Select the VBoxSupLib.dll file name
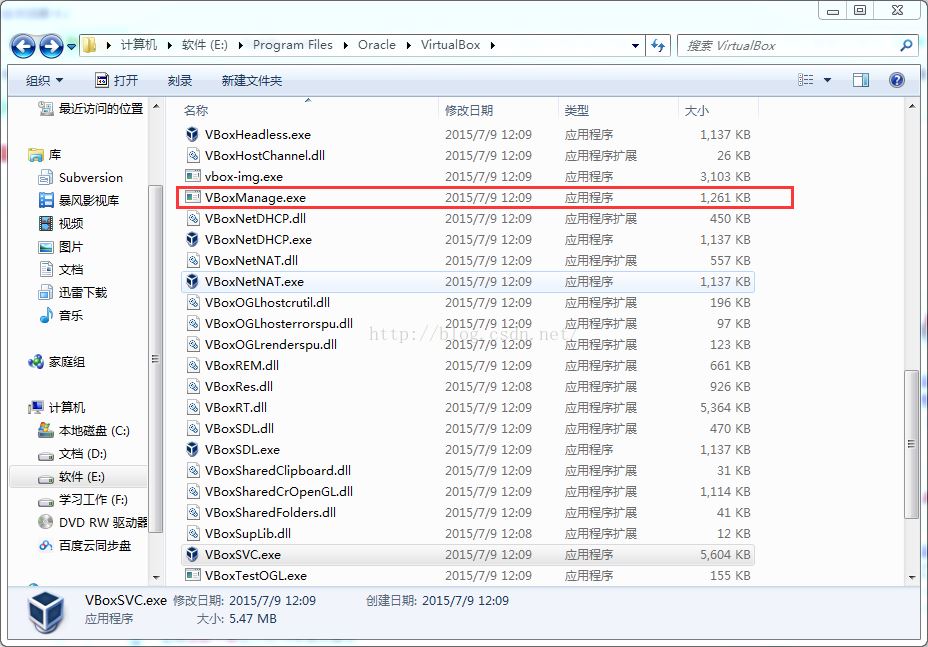This screenshot has width=928, height=647. 247,533
